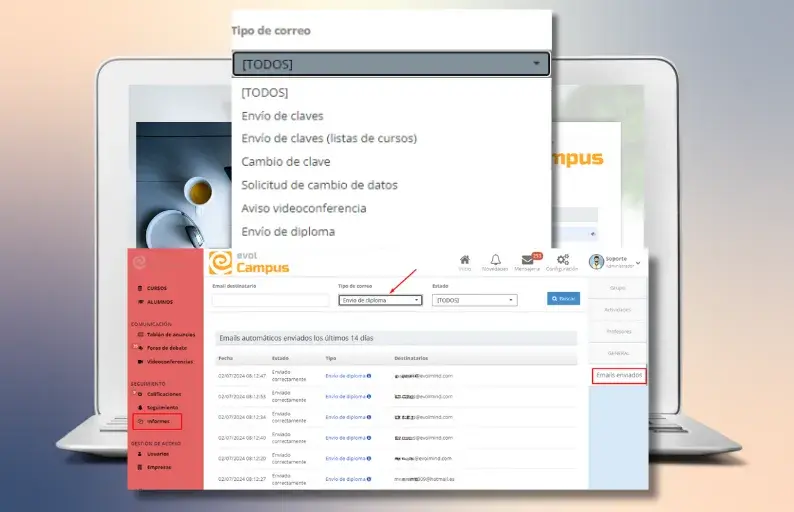The image size is (794, 512).
Task: Click the hotmail.es recipient address
Action: click(x=424, y=479)
